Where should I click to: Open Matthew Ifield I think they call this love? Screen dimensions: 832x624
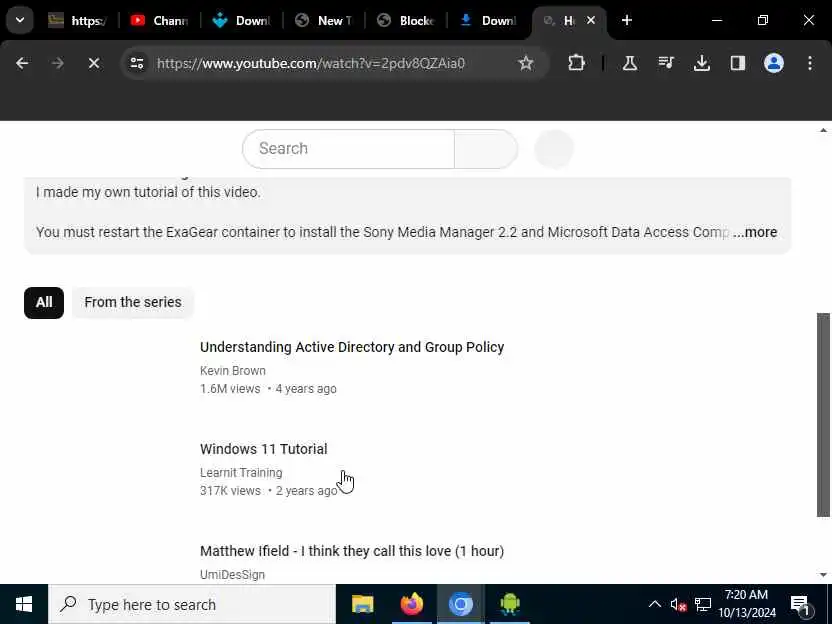[352, 551]
